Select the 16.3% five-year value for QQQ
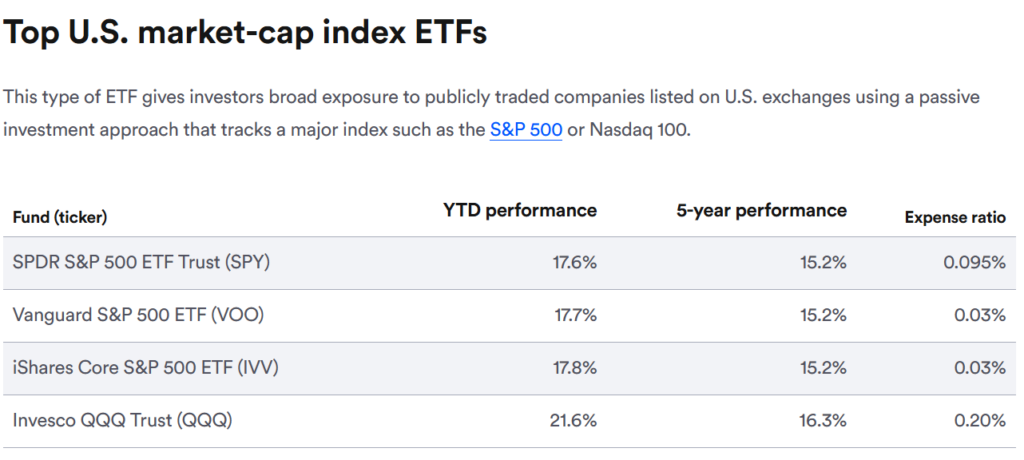 point(823,421)
